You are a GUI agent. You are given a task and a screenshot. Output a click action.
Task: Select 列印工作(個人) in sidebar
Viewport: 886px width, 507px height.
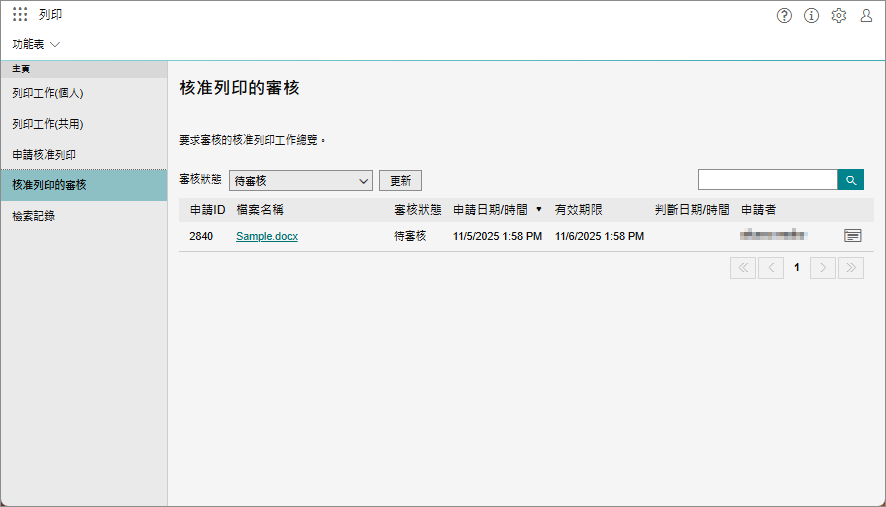48,93
